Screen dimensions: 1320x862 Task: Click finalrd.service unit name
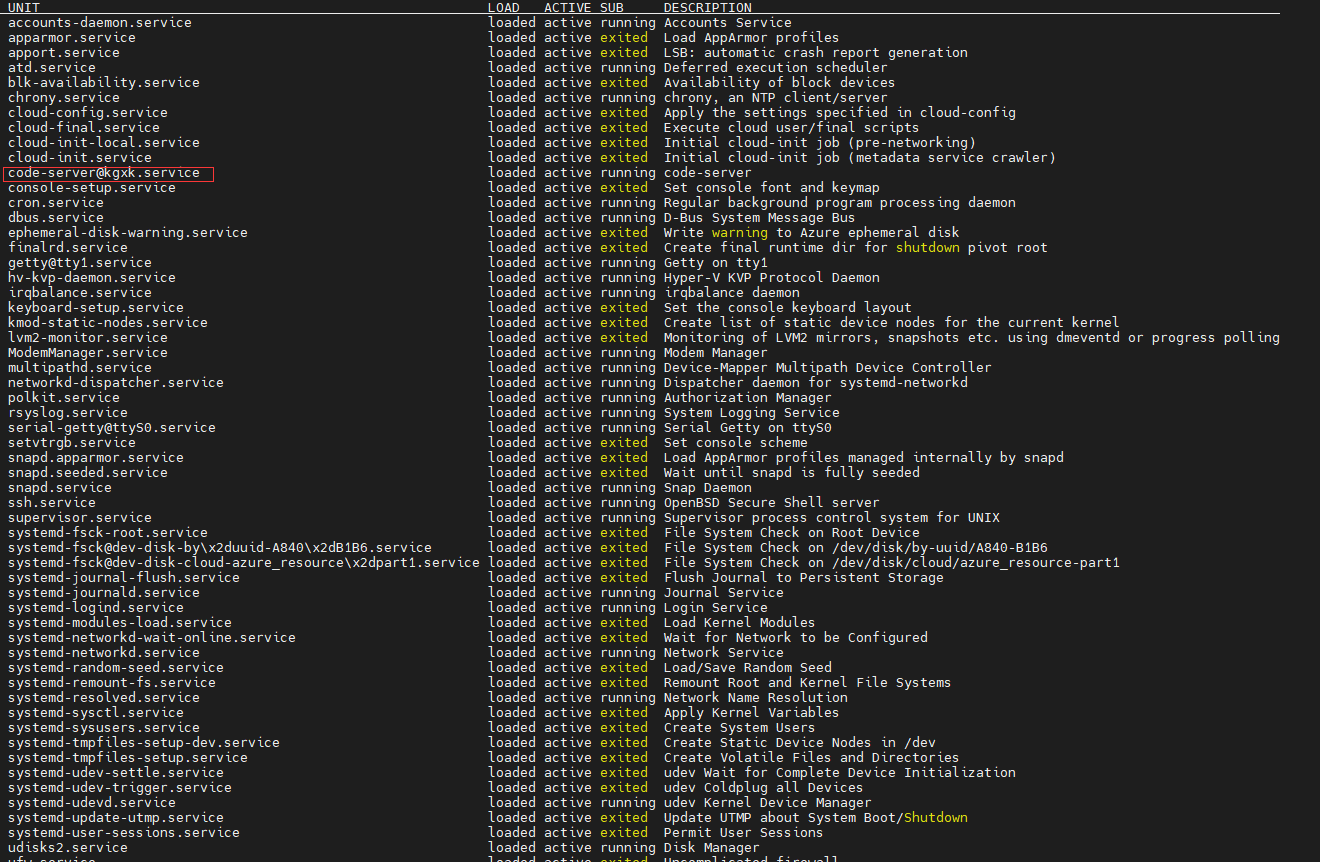coord(68,248)
